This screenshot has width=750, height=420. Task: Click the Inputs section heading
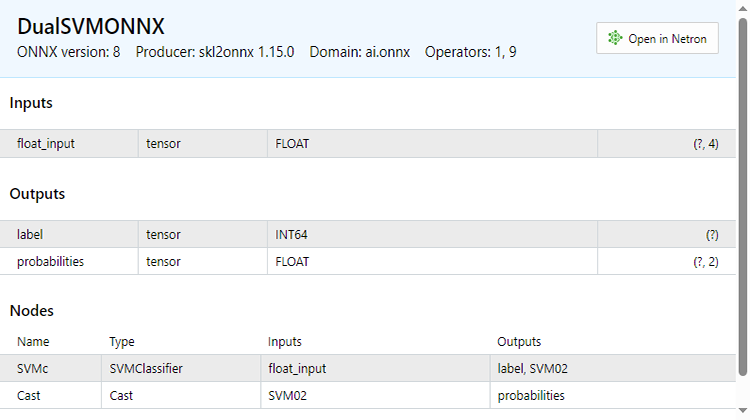pyautogui.click(x=31, y=103)
